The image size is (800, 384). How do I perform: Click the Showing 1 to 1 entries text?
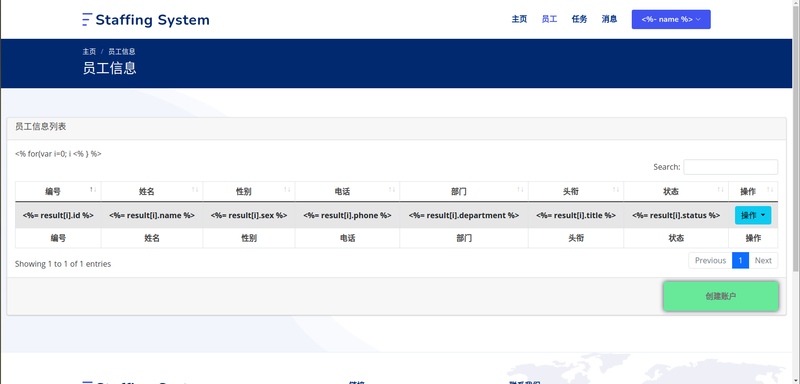click(63, 264)
